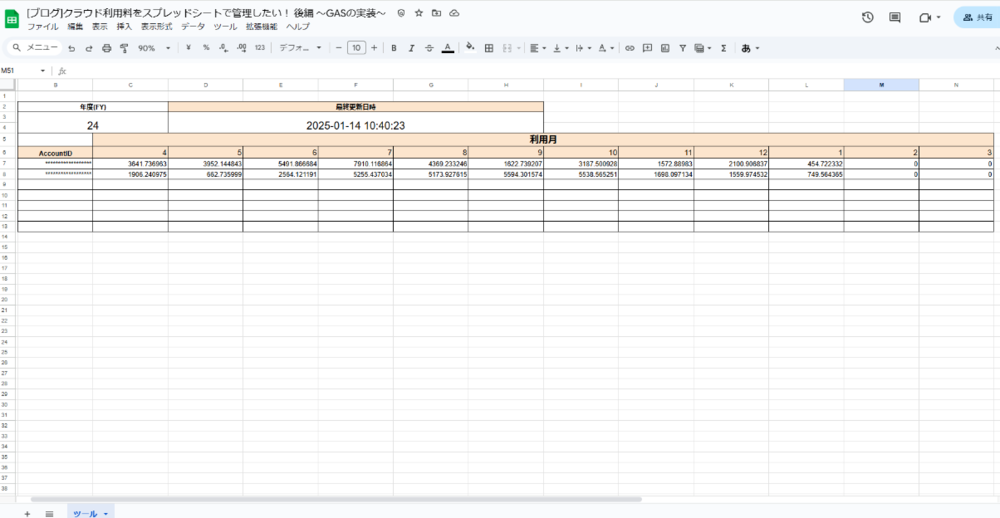Open the zoom 90% dropdown

(154, 48)
